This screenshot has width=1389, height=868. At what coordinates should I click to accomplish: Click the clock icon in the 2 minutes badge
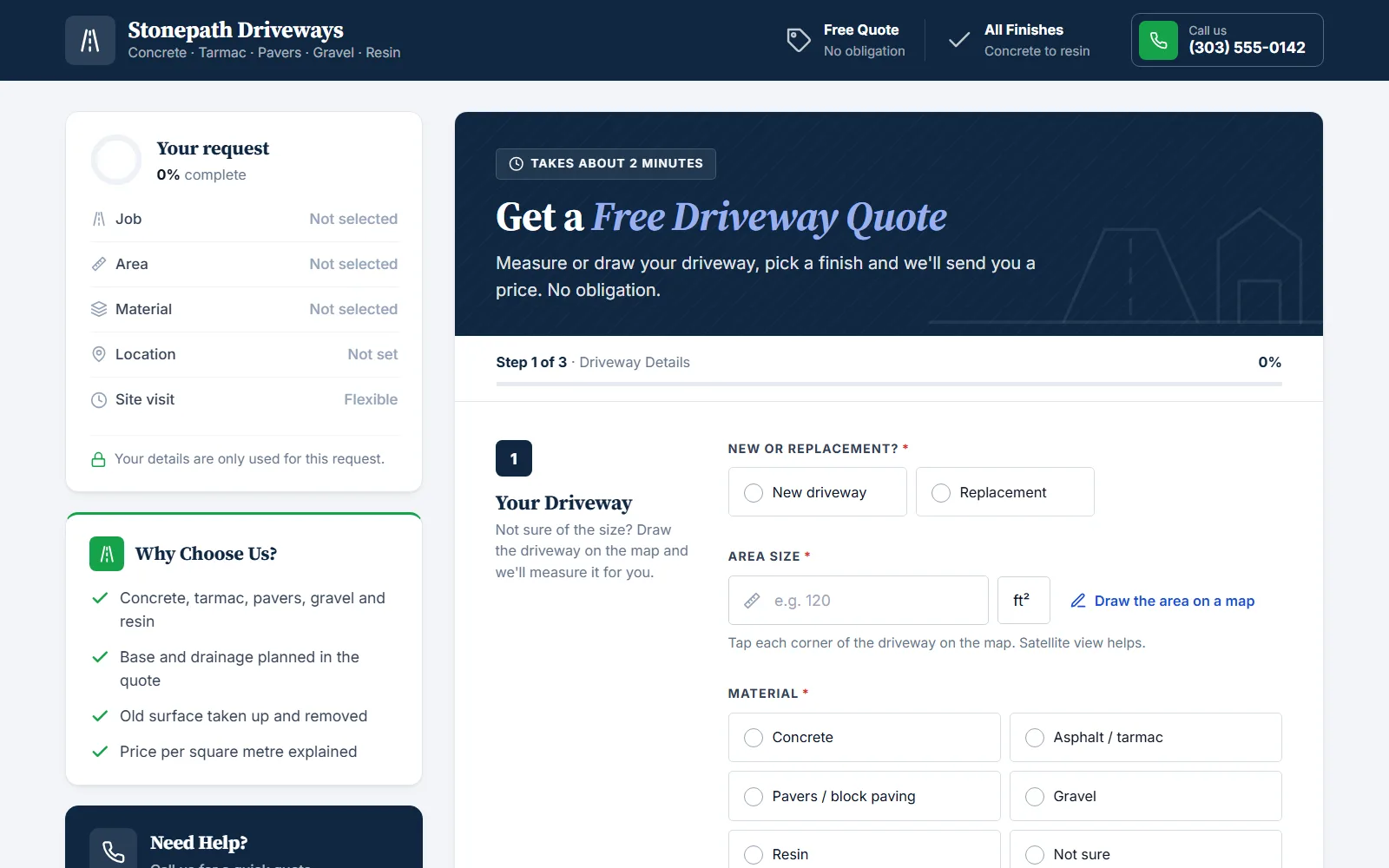(x=517, y=163)
